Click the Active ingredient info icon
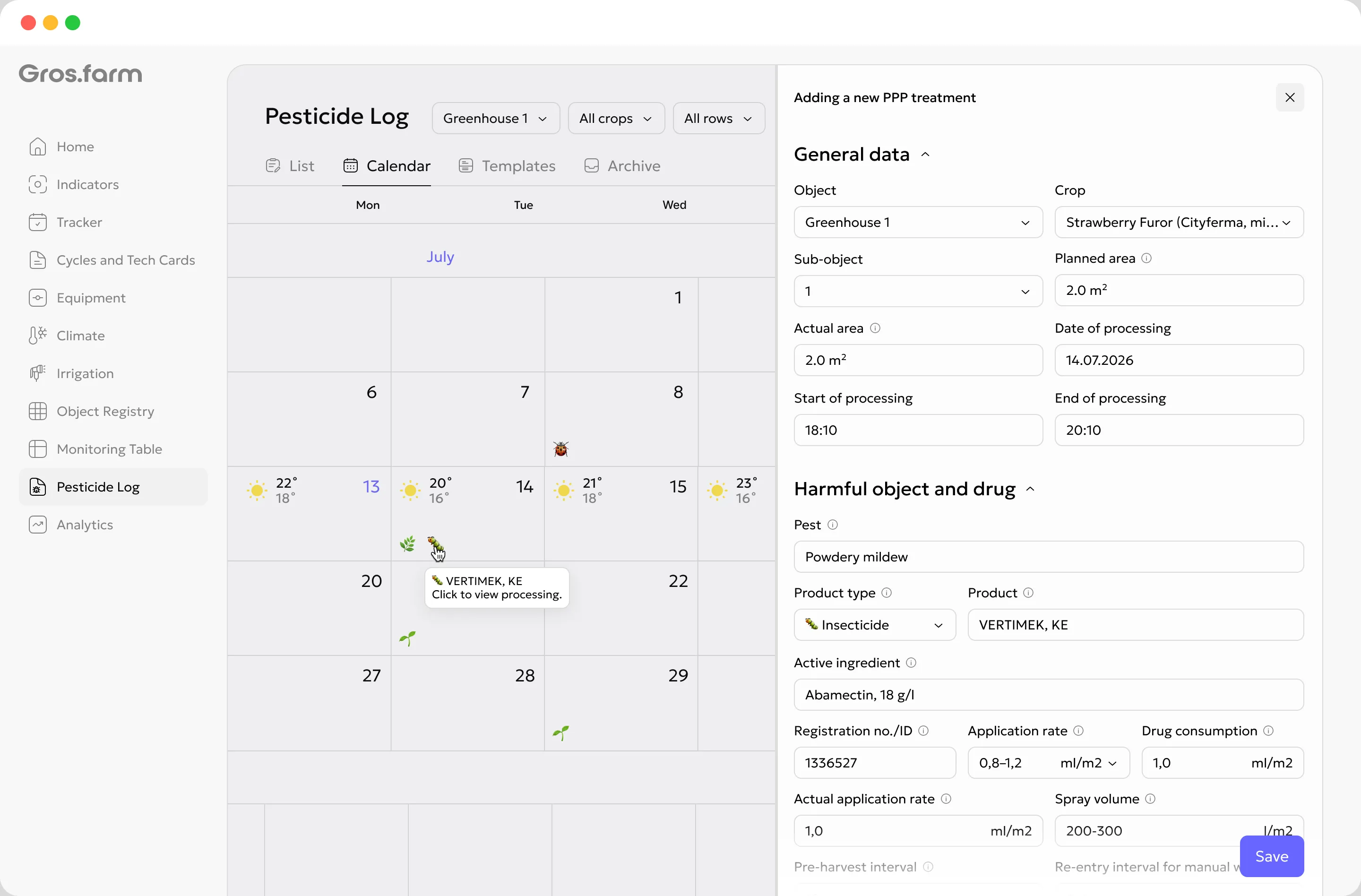1361x896 pixels. click(912, 663)
